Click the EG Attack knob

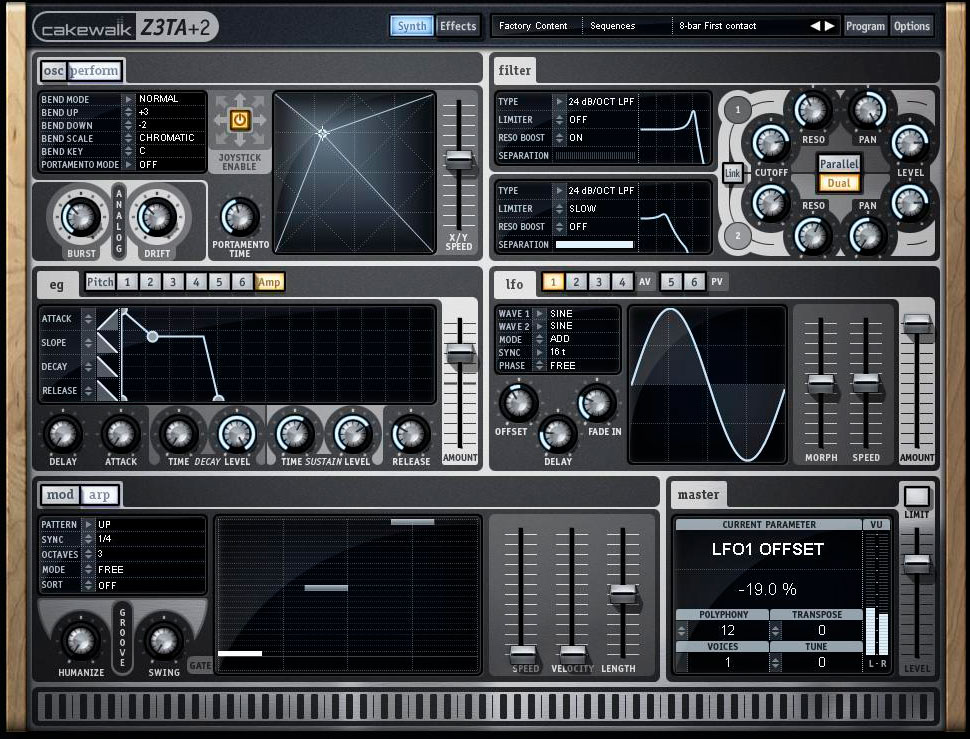[x=121, y=434]
